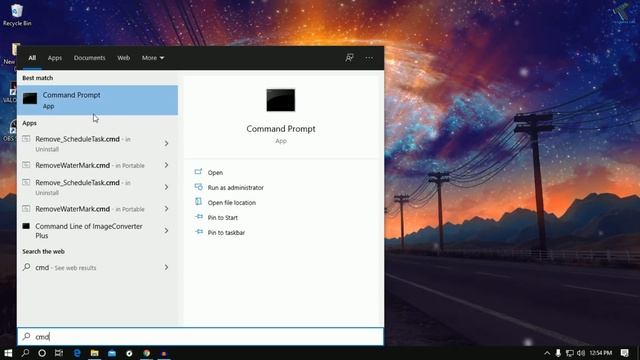The width and height of the screenshot is (640, 360).
Task: Open the network tray icon
Action: pyautogui.click(x=570, y=353)
